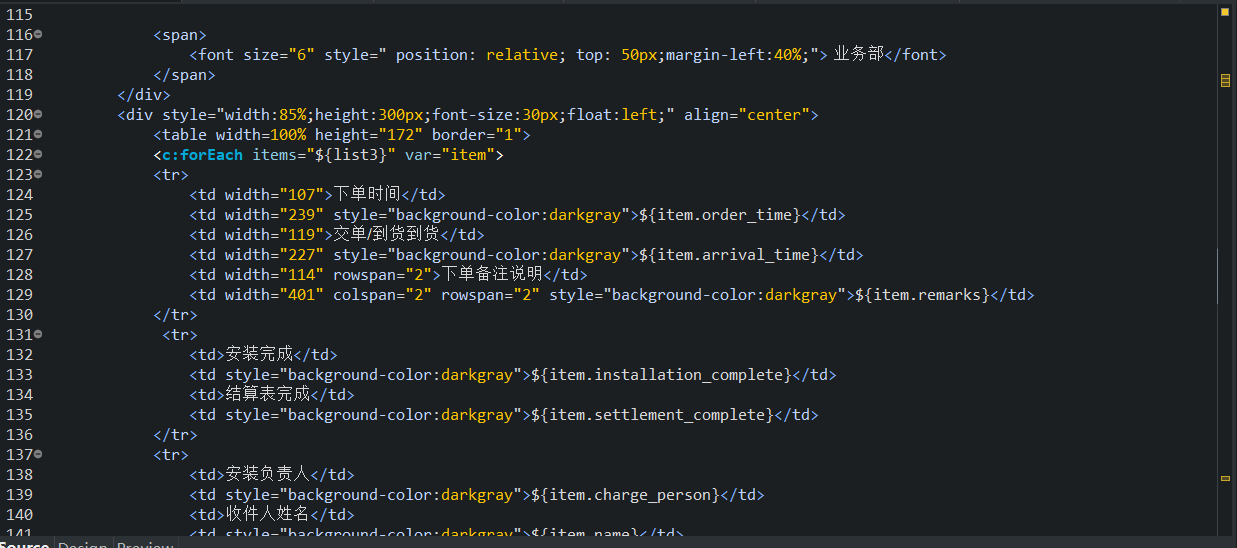Viewport: 1237px width, 548px height.
Task: Switch to the Source tab
Action: click(x=24, y=545)
